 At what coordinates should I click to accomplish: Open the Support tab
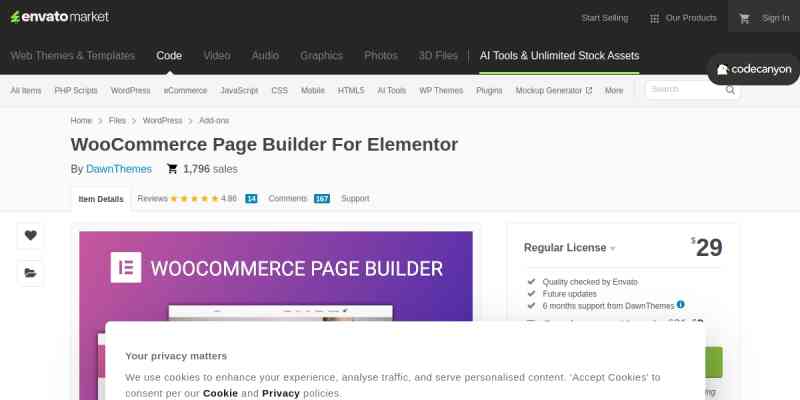coord(355,199)
